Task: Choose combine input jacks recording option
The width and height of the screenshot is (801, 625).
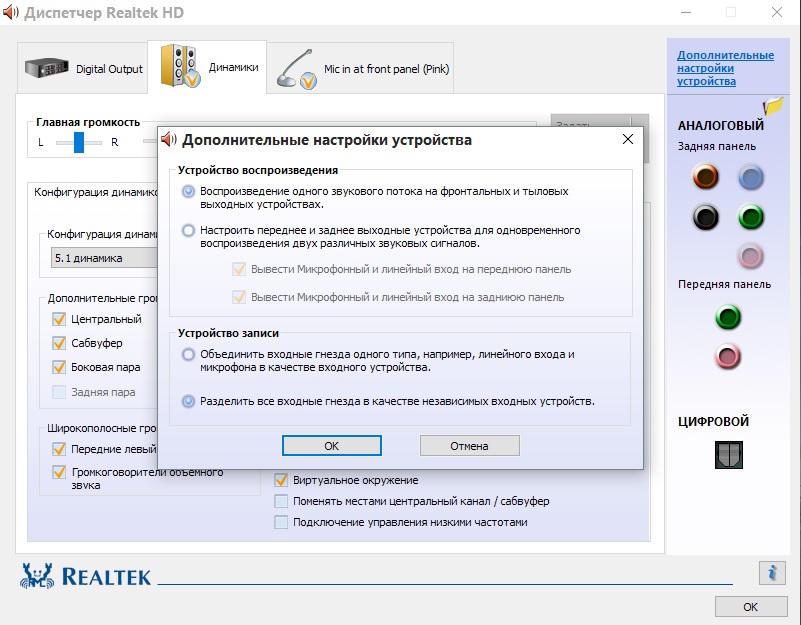Action: point(189,354)
